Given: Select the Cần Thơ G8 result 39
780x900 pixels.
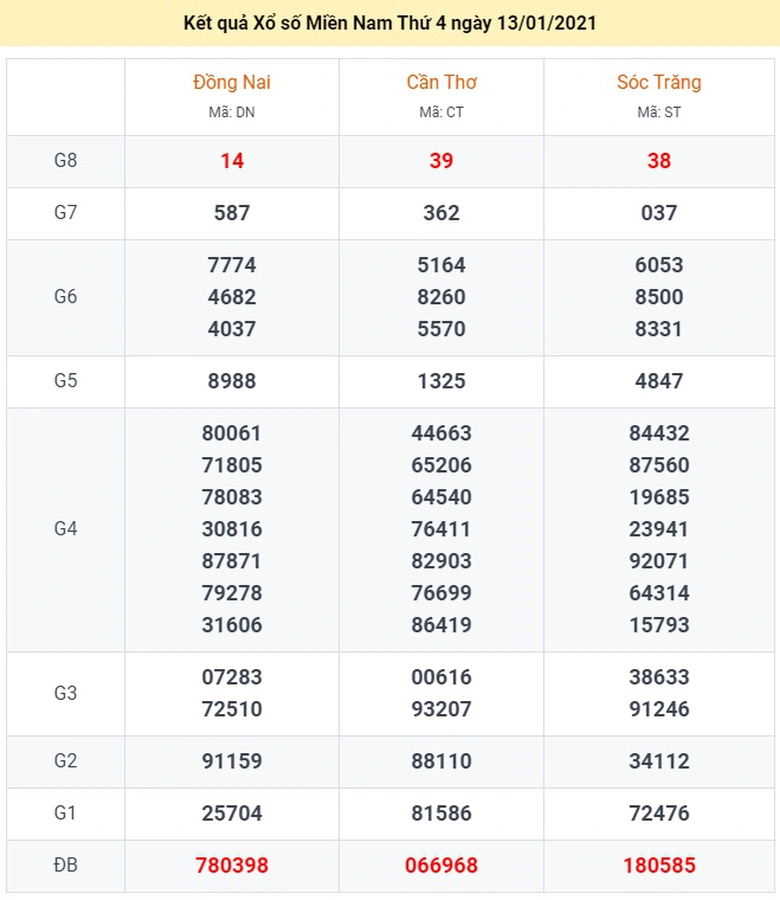Looking at the screenshot, I should pyautogui.click(x=441, y=161).
